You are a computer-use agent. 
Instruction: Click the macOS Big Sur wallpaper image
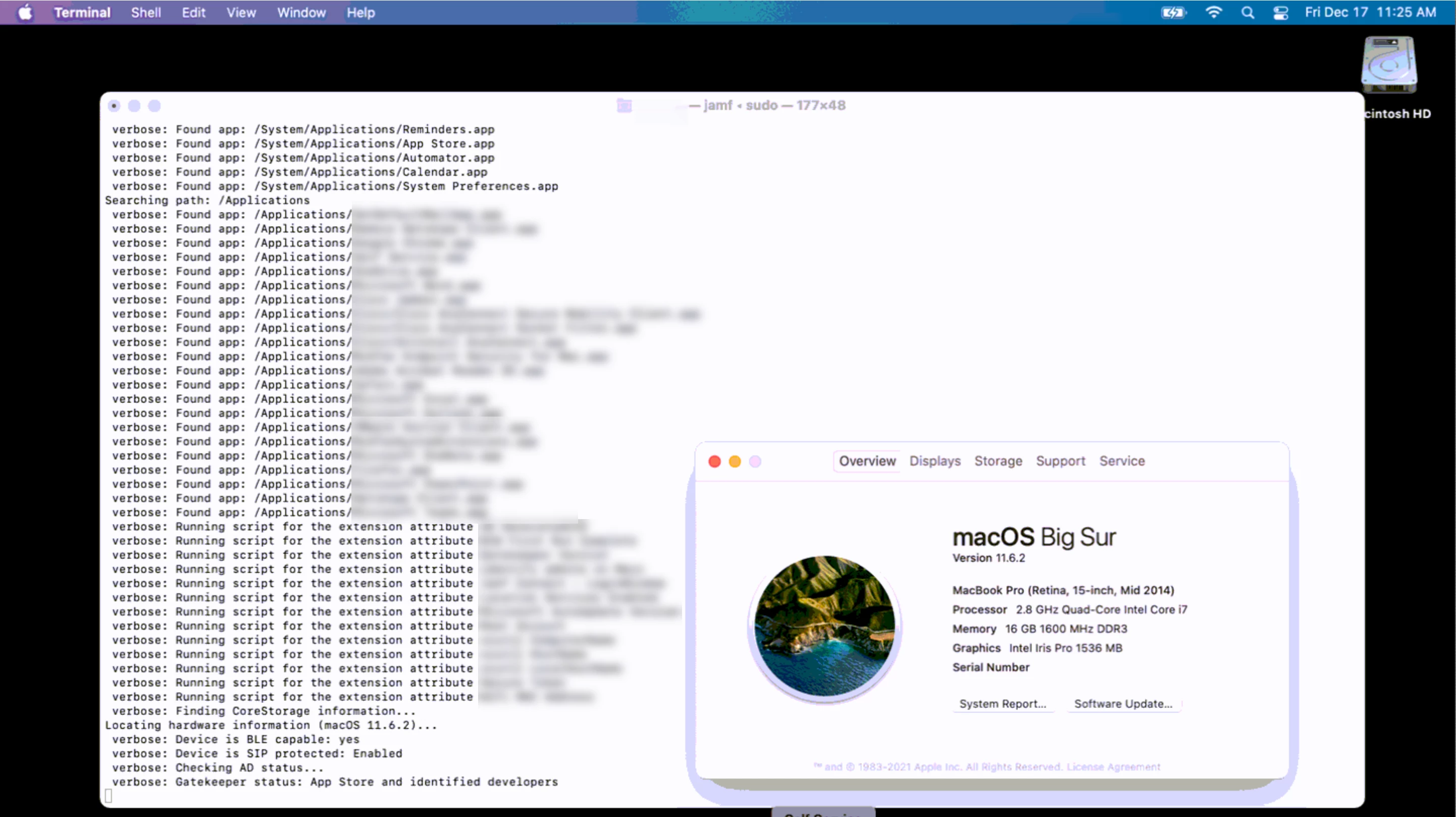tap(824, 626)
